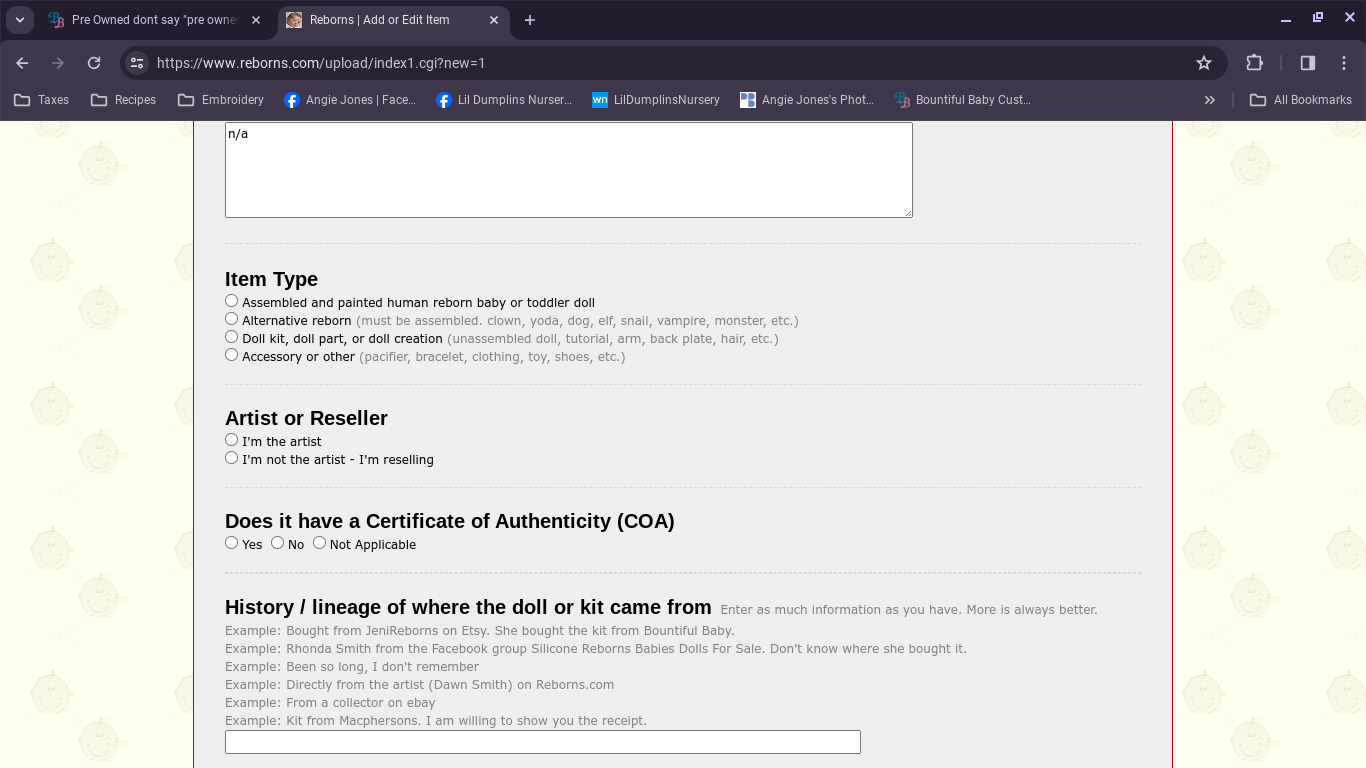The image size is (1366, 768).
Task: Open the Chrome three-dot menu
Action: click(x=1344, y=63)
